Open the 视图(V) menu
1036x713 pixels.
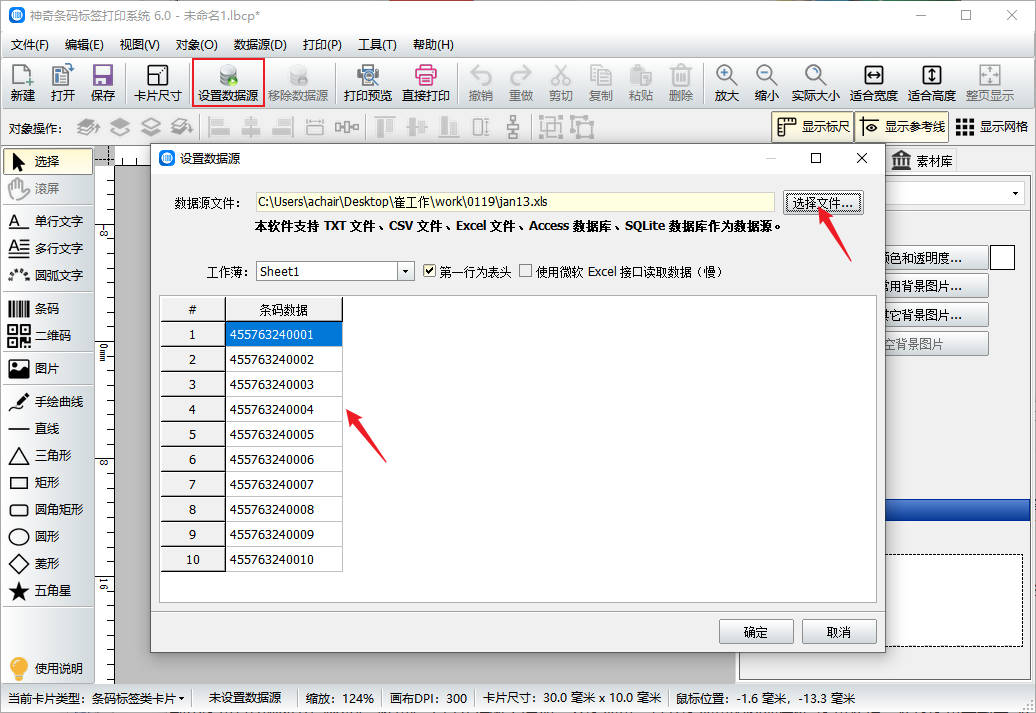point(139,45)
